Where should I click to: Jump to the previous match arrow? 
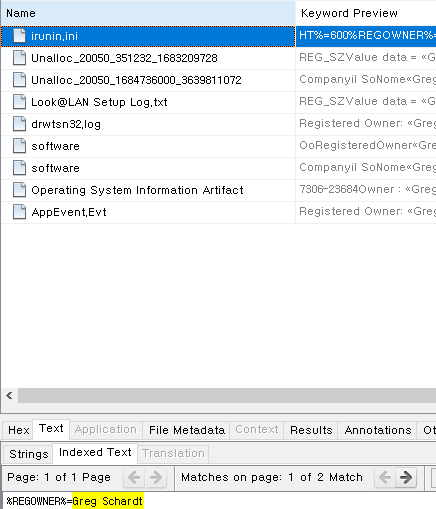coord(385,477)
